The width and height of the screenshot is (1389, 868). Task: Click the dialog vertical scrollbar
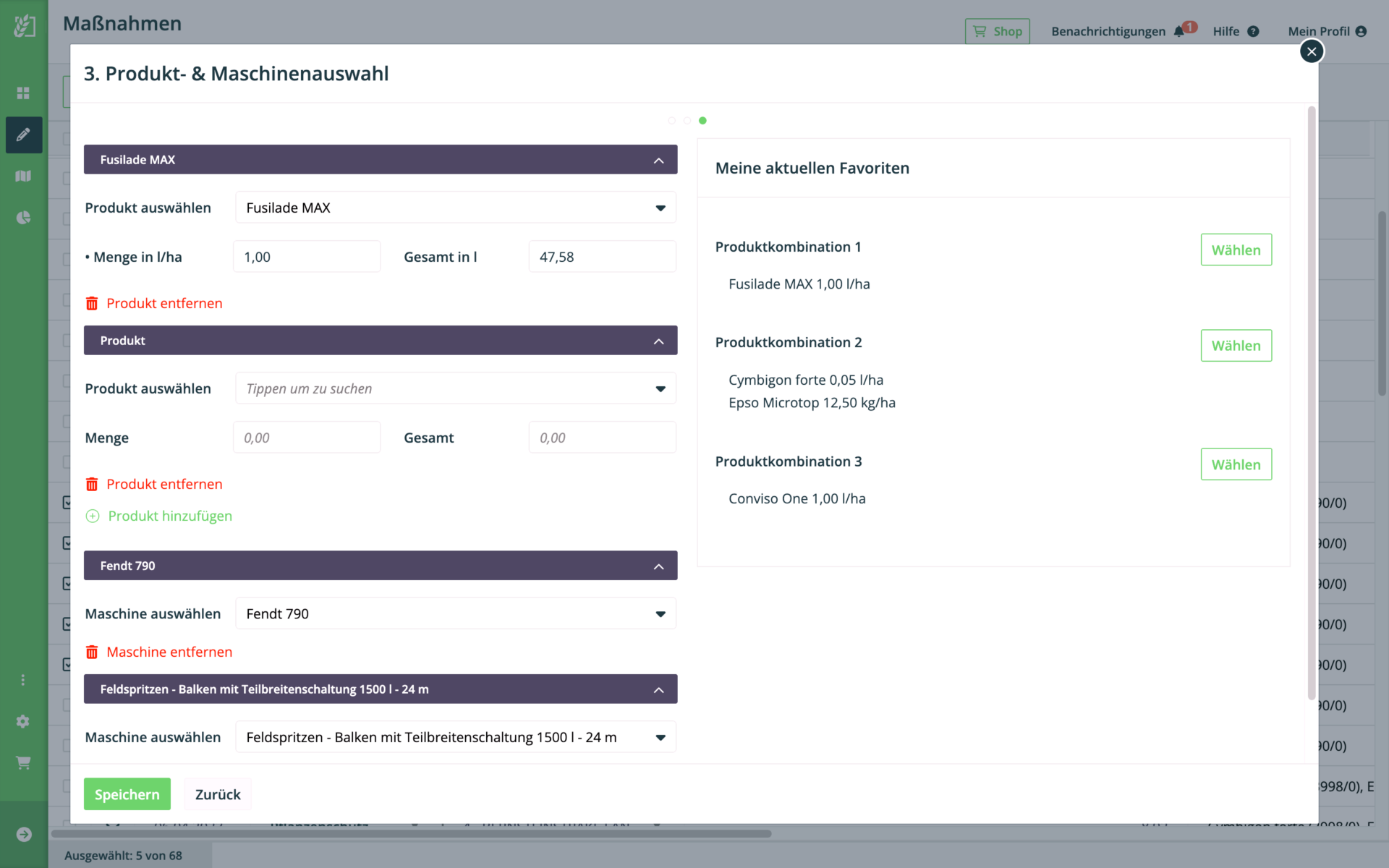1312,403
